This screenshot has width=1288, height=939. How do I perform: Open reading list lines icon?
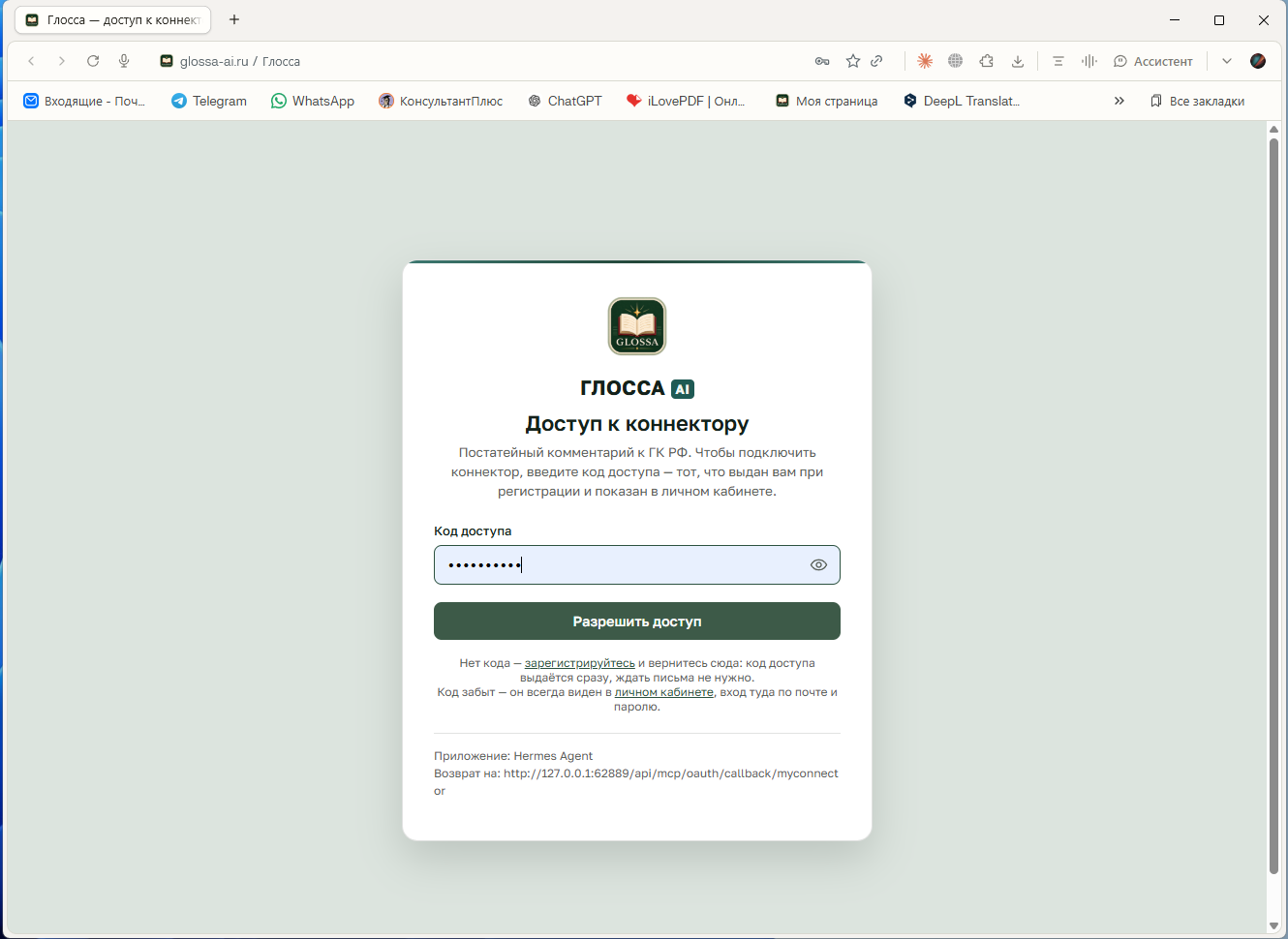click(x=1058, y=61)
